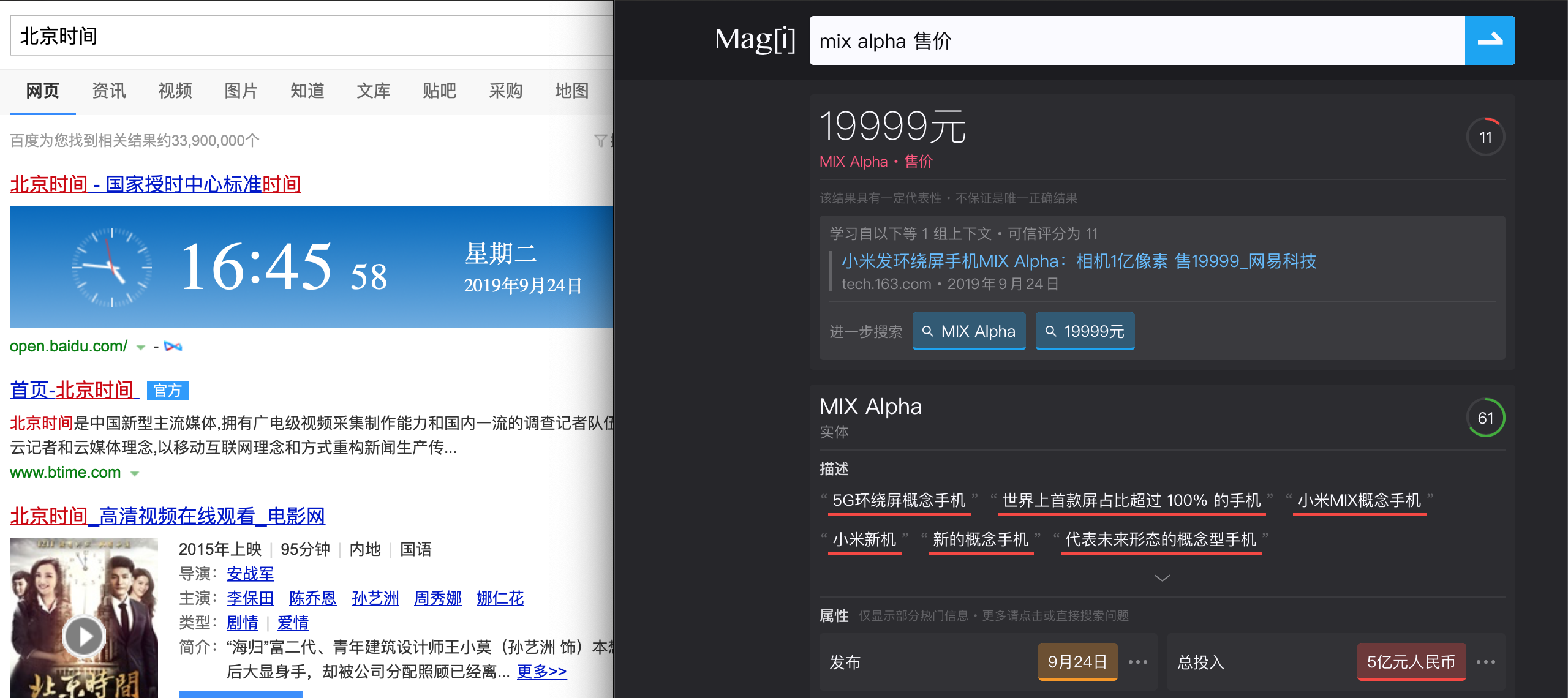Click the 官方 badge next to 首页-北京时间
This screenshot has width=1568, height=698.
tap(168, 391)
